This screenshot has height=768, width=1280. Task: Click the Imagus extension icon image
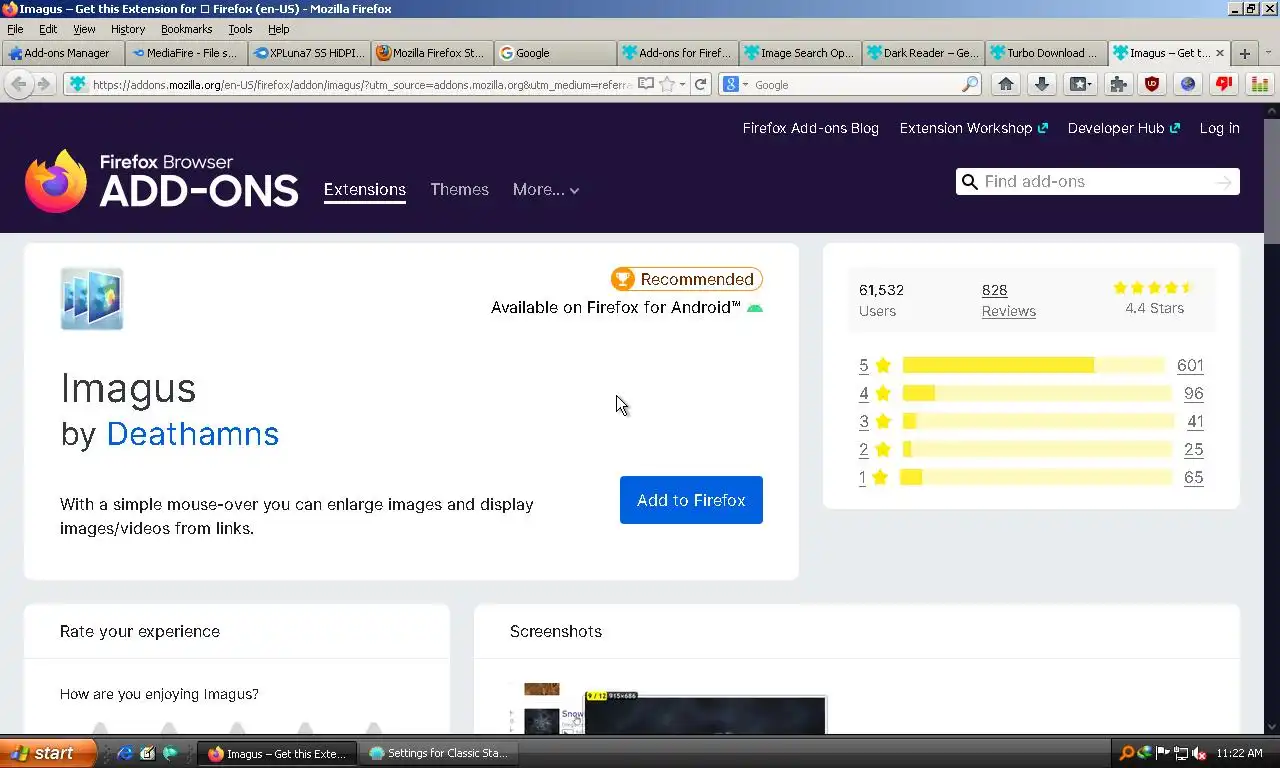coord(92,298)
